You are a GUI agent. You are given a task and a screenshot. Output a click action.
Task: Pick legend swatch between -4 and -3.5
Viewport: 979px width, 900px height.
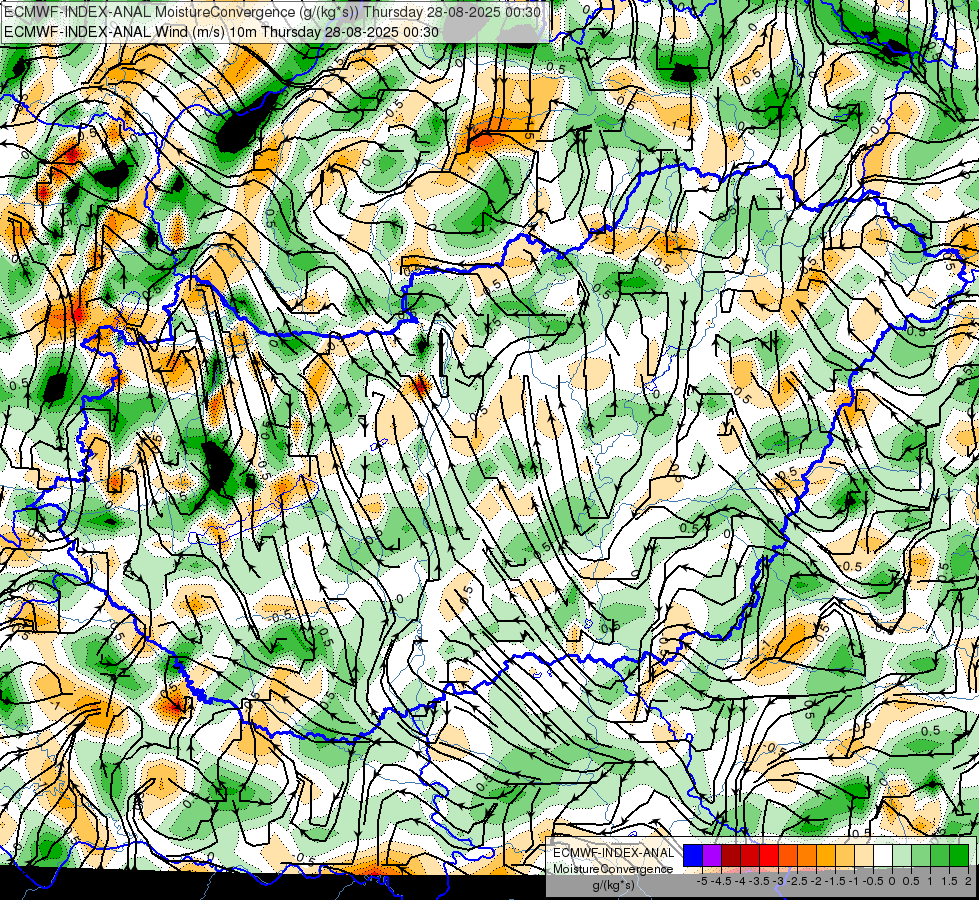(x=750, y=856)
